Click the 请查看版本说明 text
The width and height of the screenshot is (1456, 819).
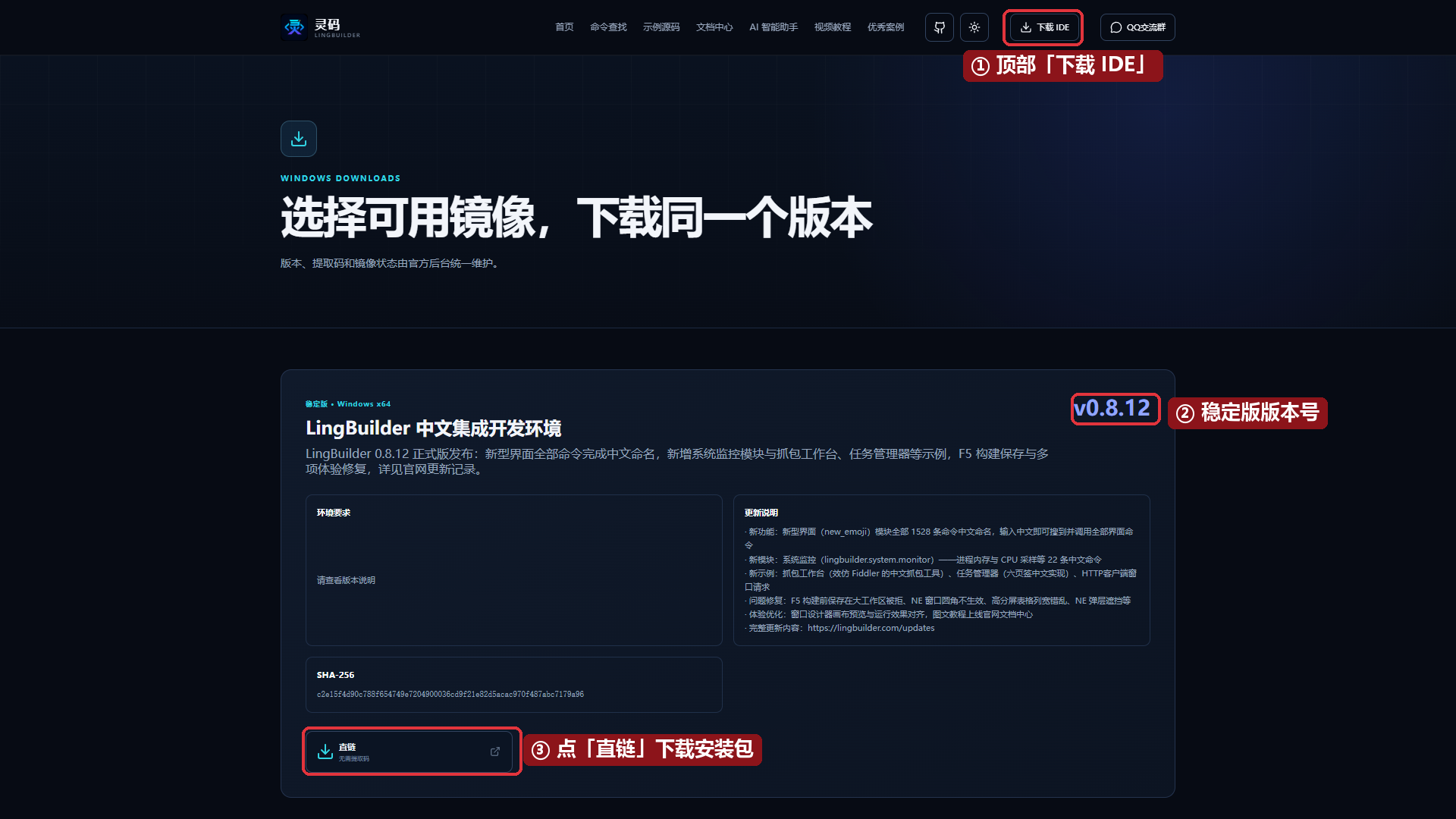[x=346, y=580]
